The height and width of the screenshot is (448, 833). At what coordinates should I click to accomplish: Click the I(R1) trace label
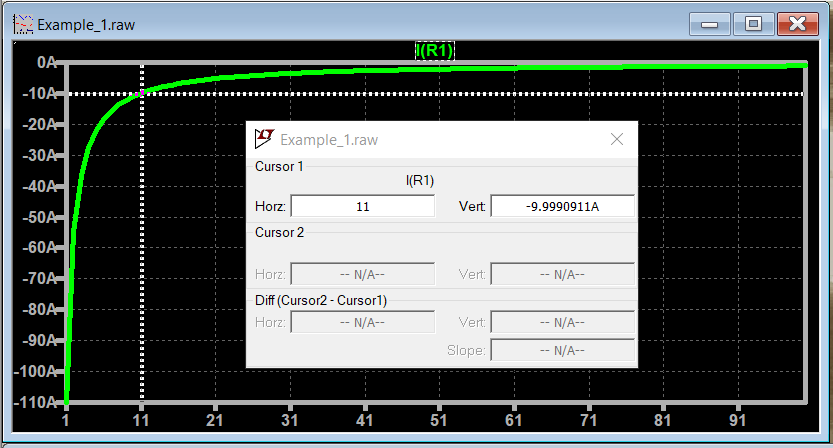[x=435, y=51]
